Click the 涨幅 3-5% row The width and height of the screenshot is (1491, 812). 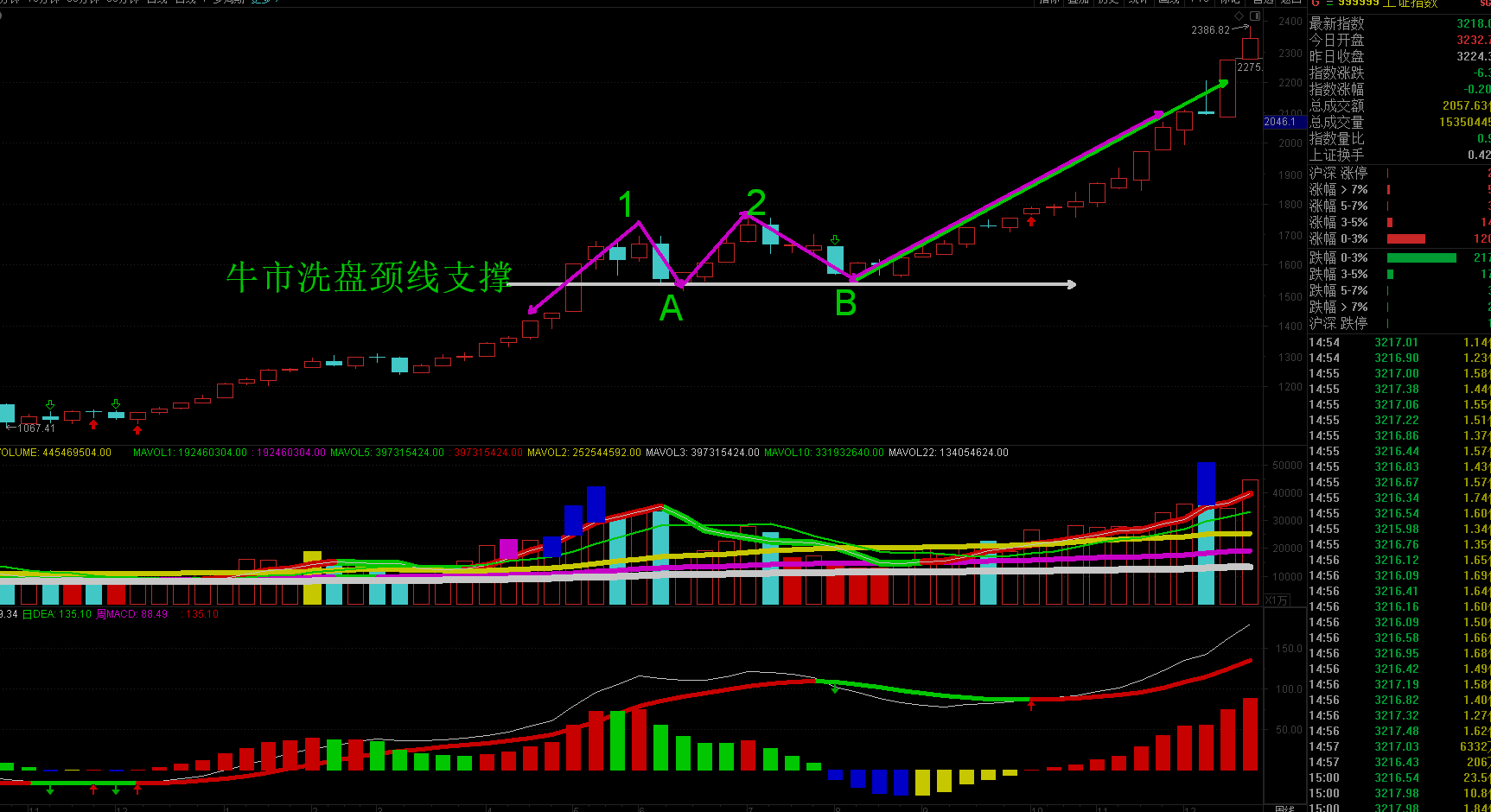1399,222
